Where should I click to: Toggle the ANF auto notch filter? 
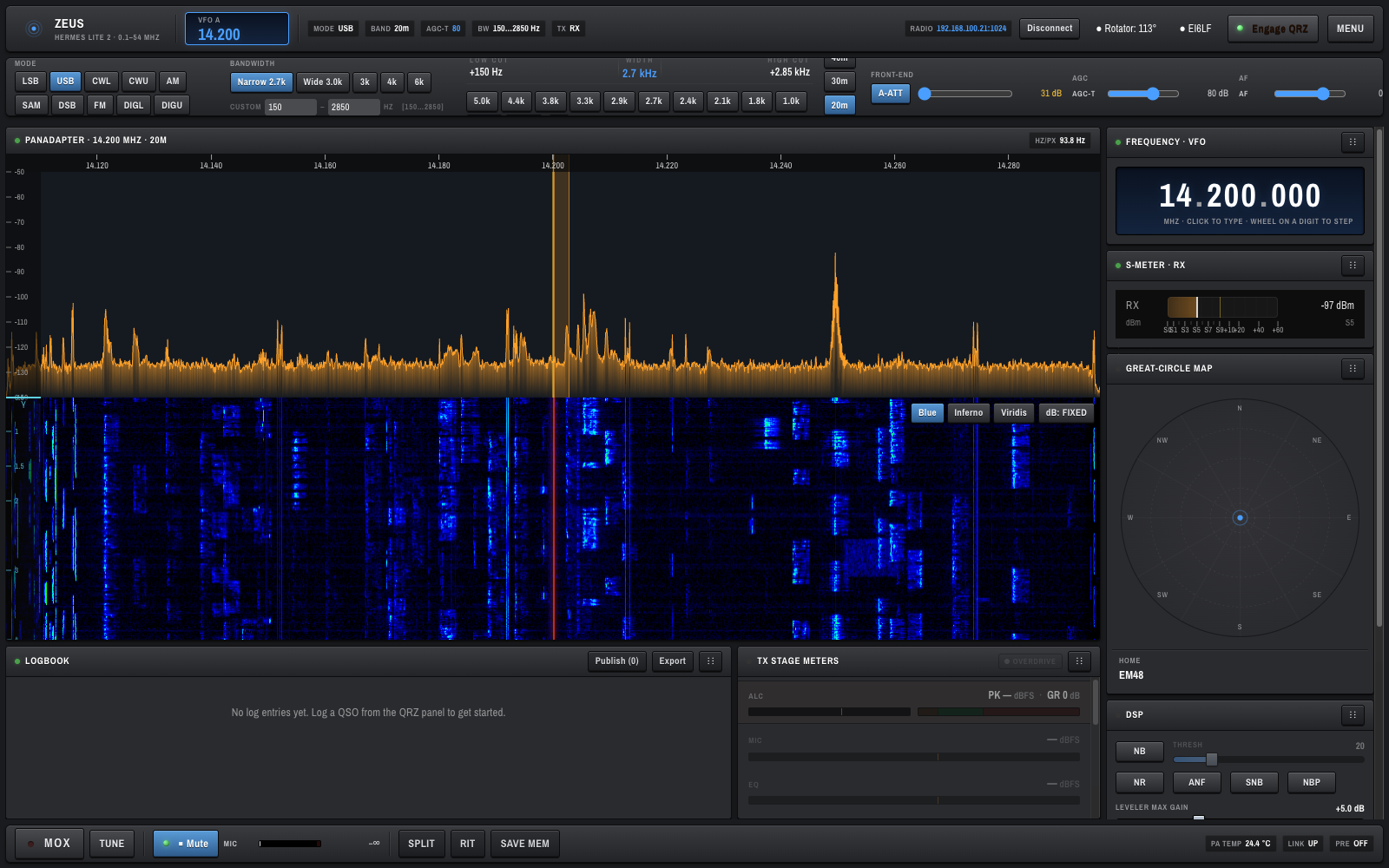coord(1196,783)
